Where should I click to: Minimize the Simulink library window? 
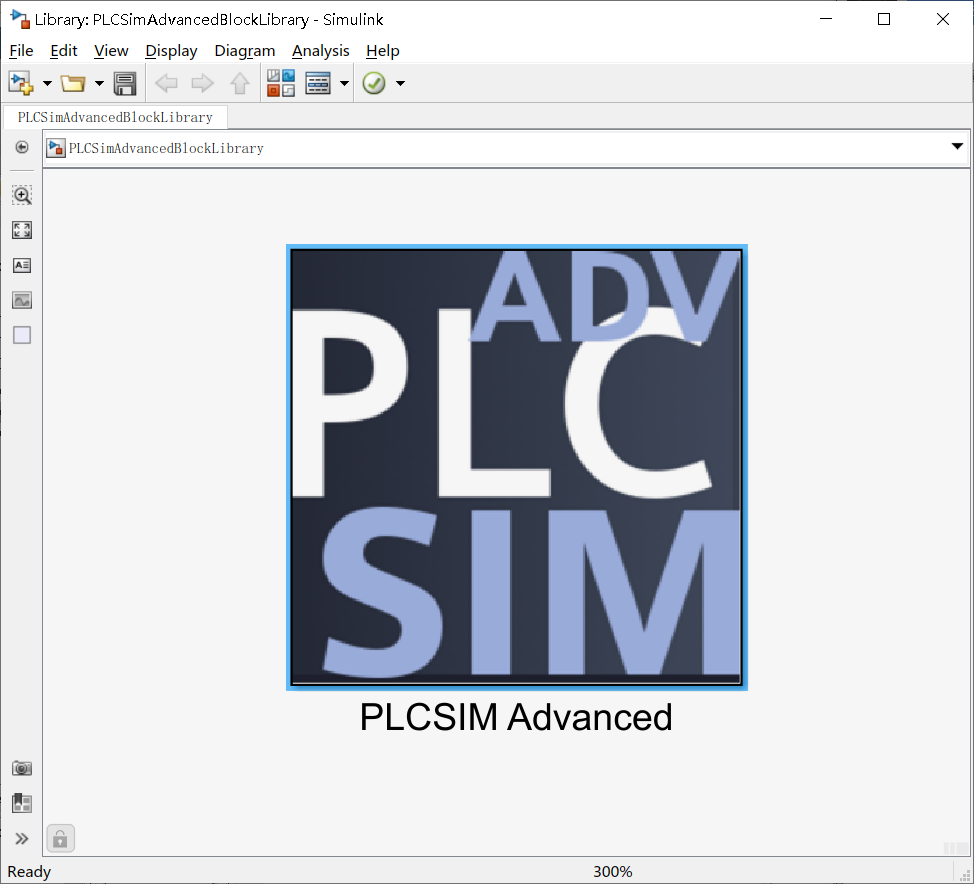pyautogui.click(x=826, y=19)
